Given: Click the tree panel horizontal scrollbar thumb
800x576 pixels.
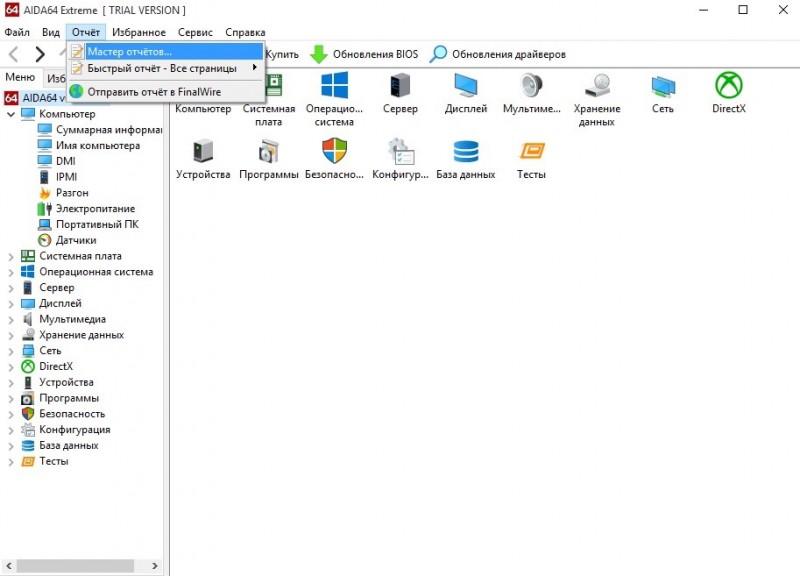Looking at the screenshot, I should click(76, 565).
